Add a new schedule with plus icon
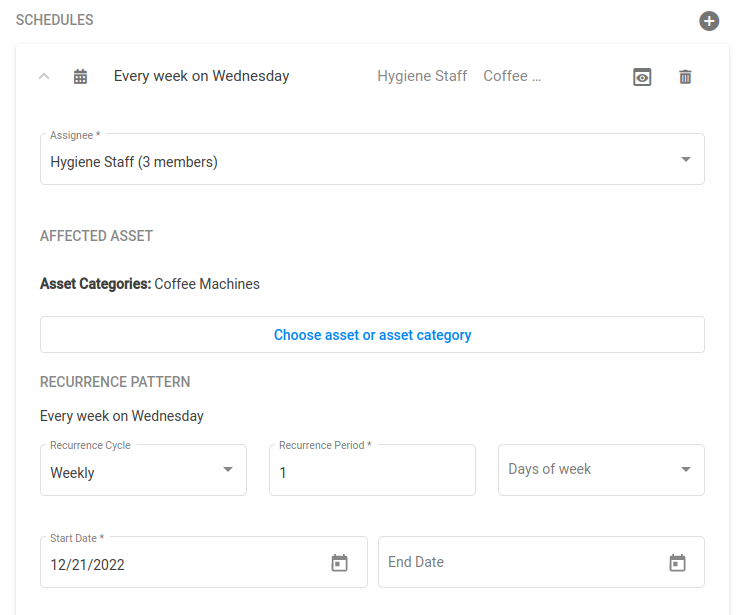This screenshot has height=615, width=744. (709, 21)
